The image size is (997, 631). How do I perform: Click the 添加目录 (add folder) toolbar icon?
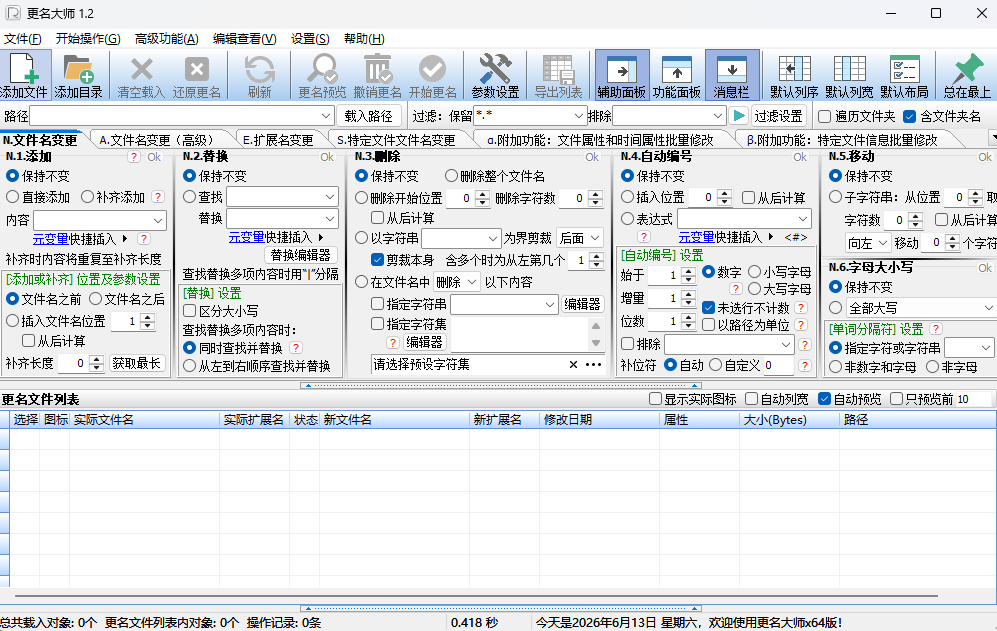pos(78,75)
